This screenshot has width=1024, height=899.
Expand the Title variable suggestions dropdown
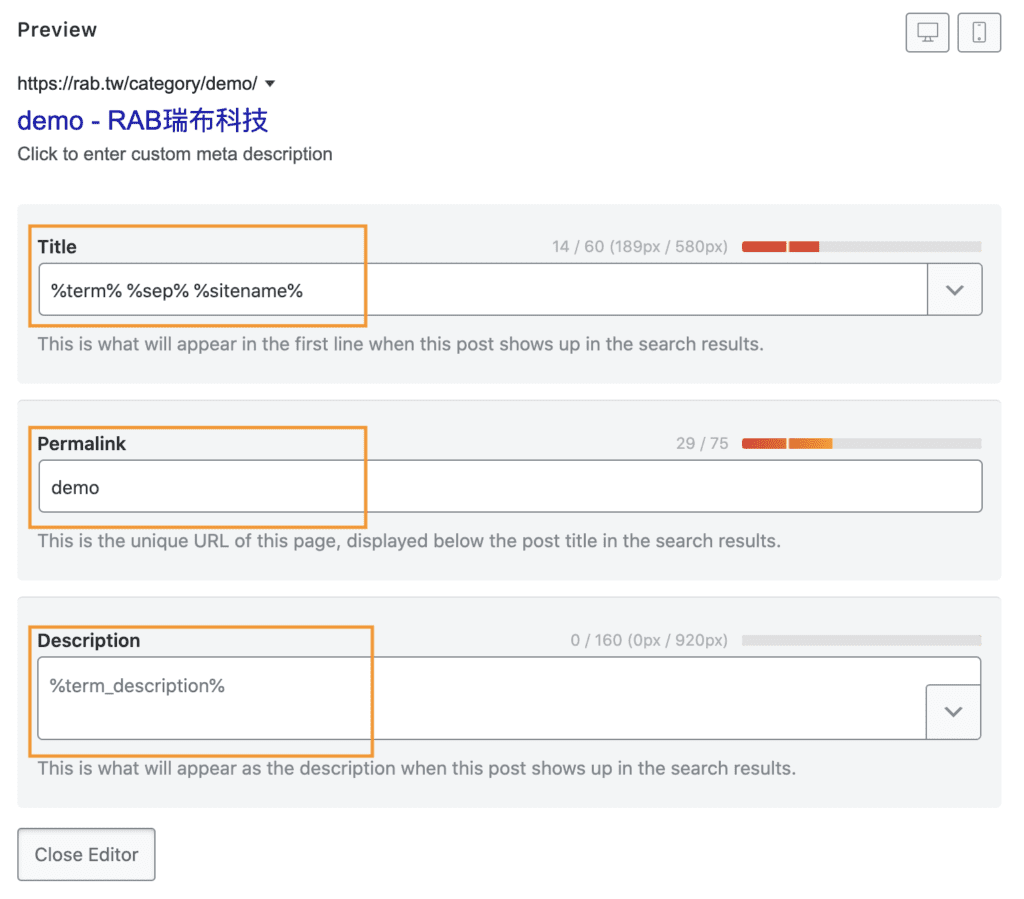(955, 289)
